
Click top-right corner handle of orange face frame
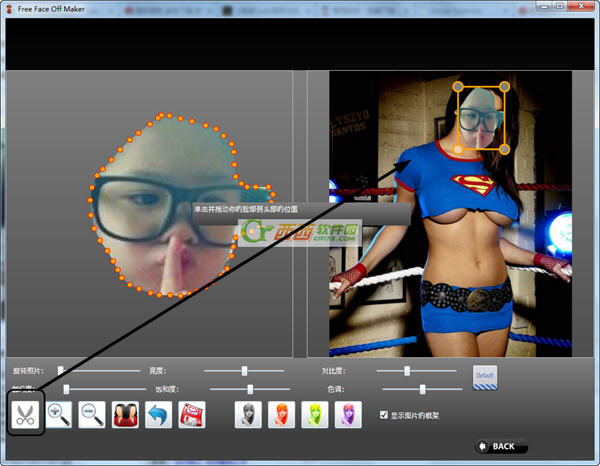coord(504,86)
